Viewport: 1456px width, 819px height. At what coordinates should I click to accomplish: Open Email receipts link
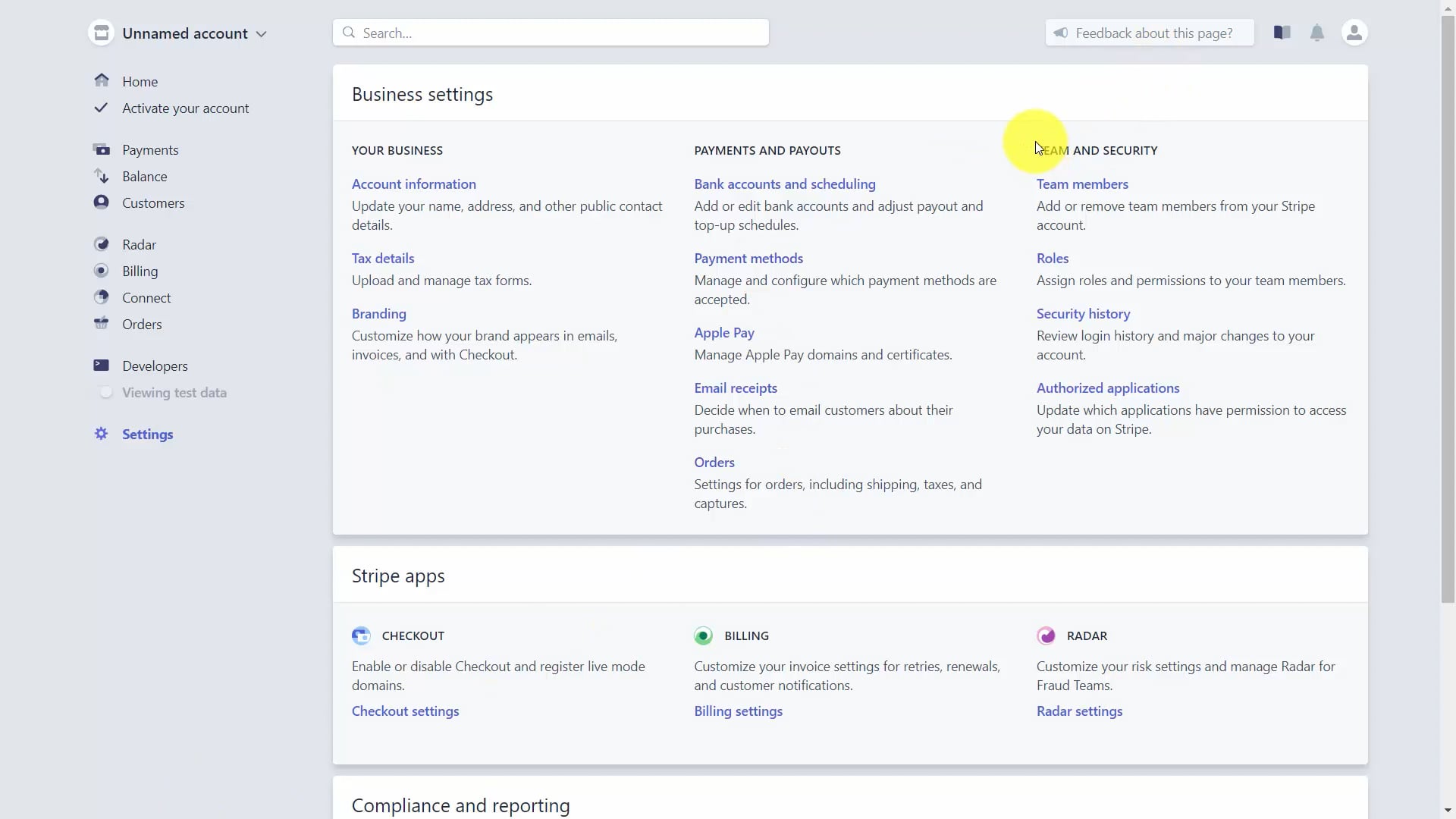(x=736, y=388)
